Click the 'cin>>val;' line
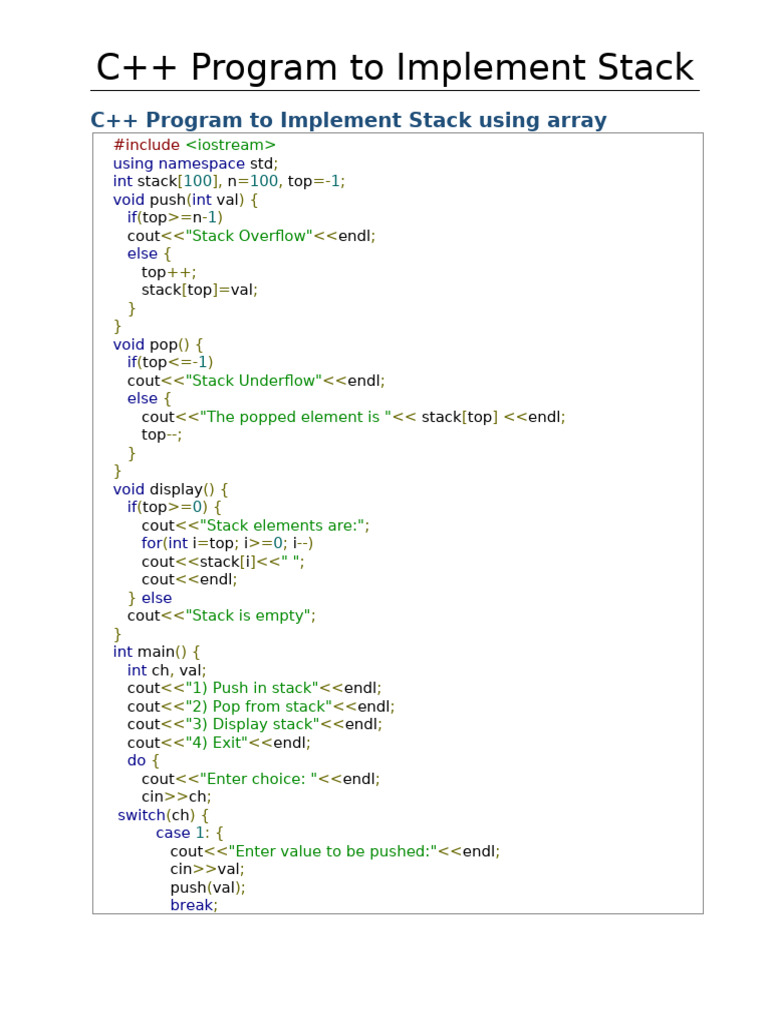768x1024 pixels. [x=207, y=869]
